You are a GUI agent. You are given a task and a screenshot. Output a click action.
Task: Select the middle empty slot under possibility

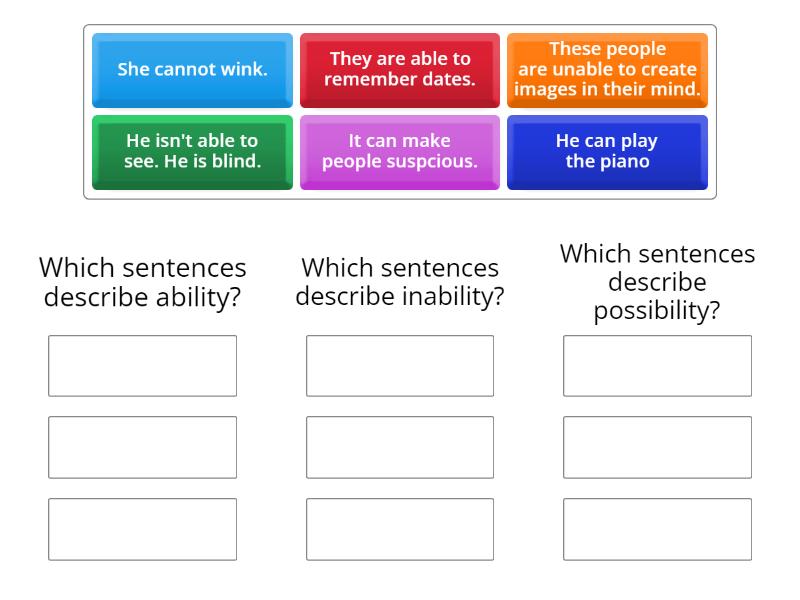coord(657,446)
